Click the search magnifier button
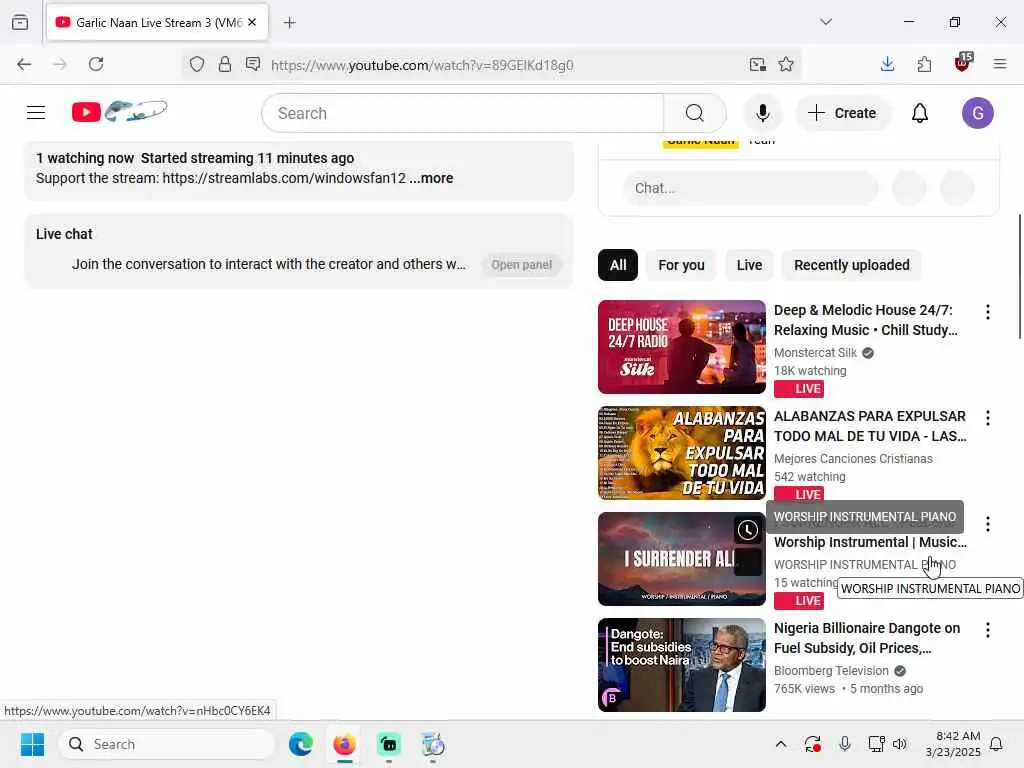The image size is (1024, 768). 695,113
